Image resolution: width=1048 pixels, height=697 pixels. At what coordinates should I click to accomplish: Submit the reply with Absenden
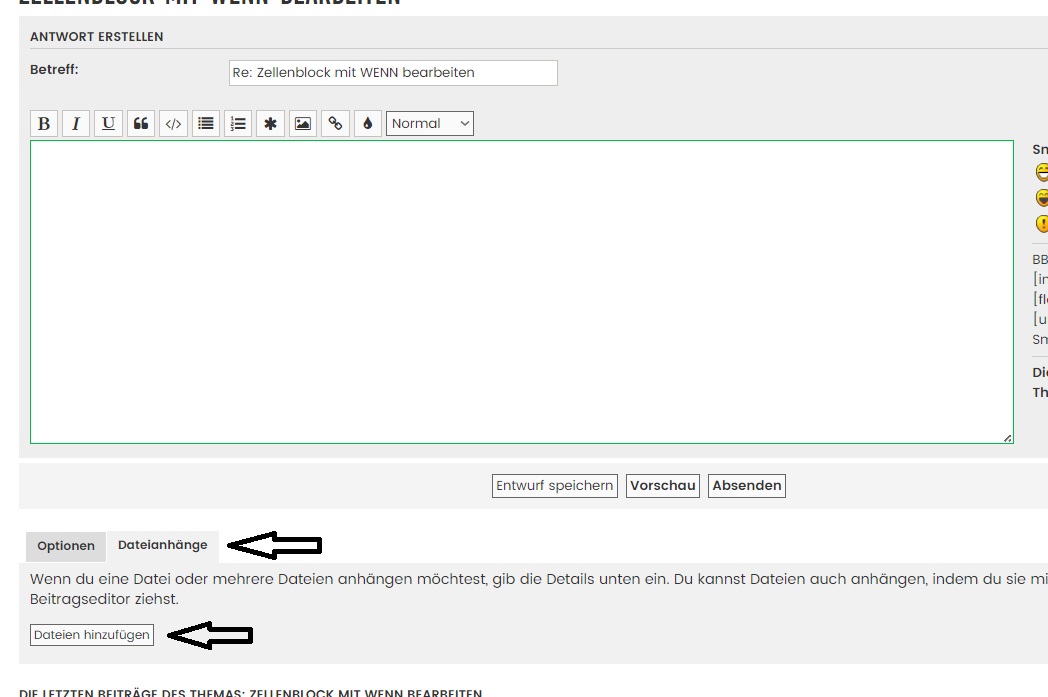[x=746, y=486]
